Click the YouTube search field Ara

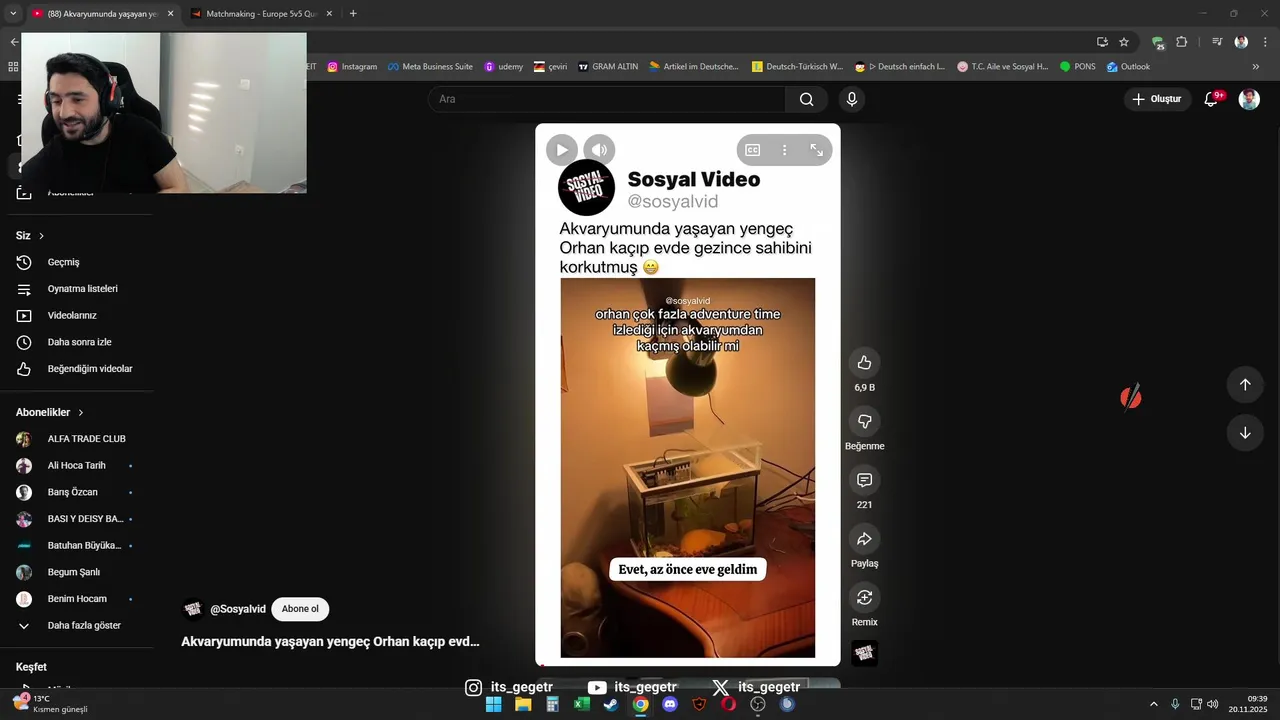[x=607, y=99]
